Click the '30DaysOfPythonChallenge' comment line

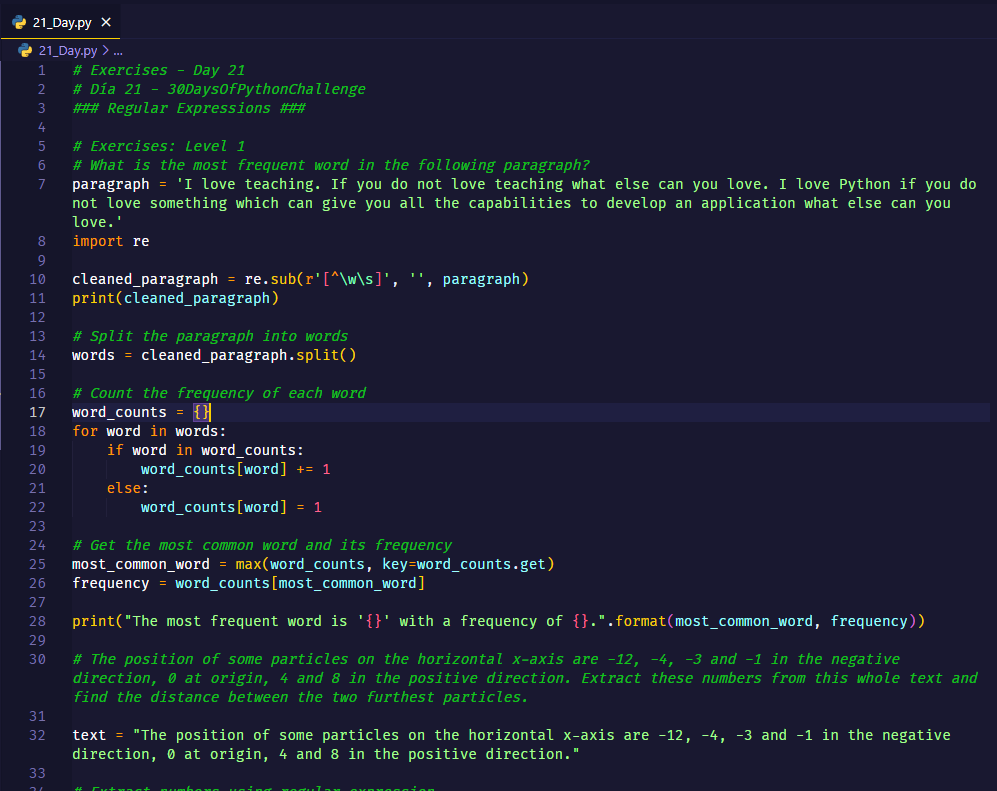(219, 89)
